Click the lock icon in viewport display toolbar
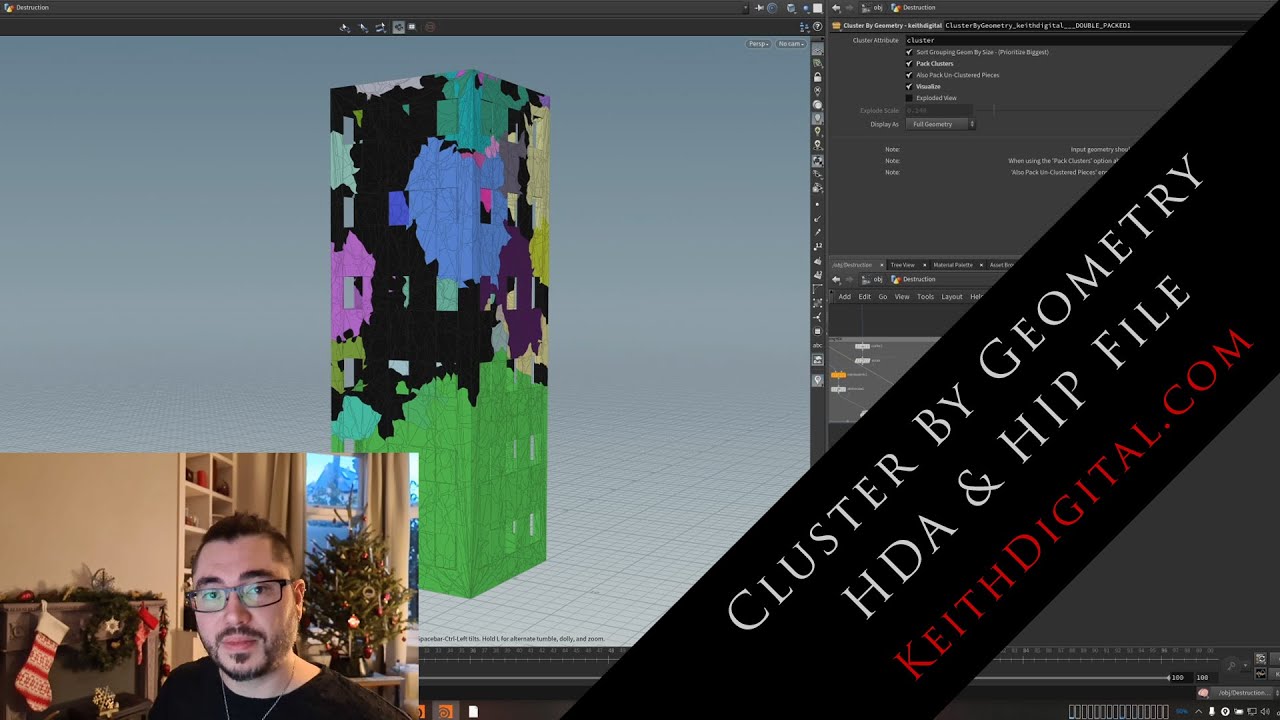This screenshot has height=720, width=1280. pyautogui.click(x=817, y=77)
